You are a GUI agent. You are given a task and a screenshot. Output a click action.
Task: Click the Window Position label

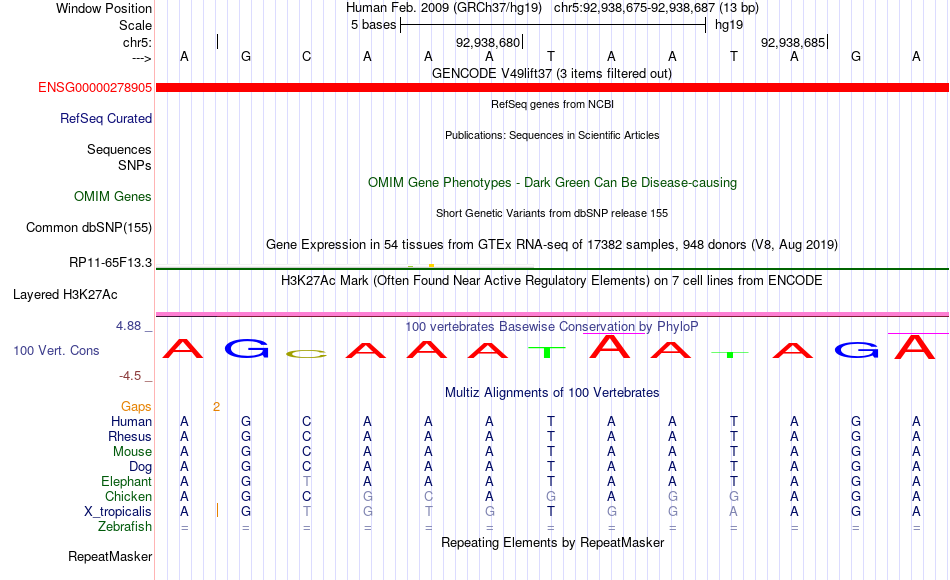[x=104, y=8]
